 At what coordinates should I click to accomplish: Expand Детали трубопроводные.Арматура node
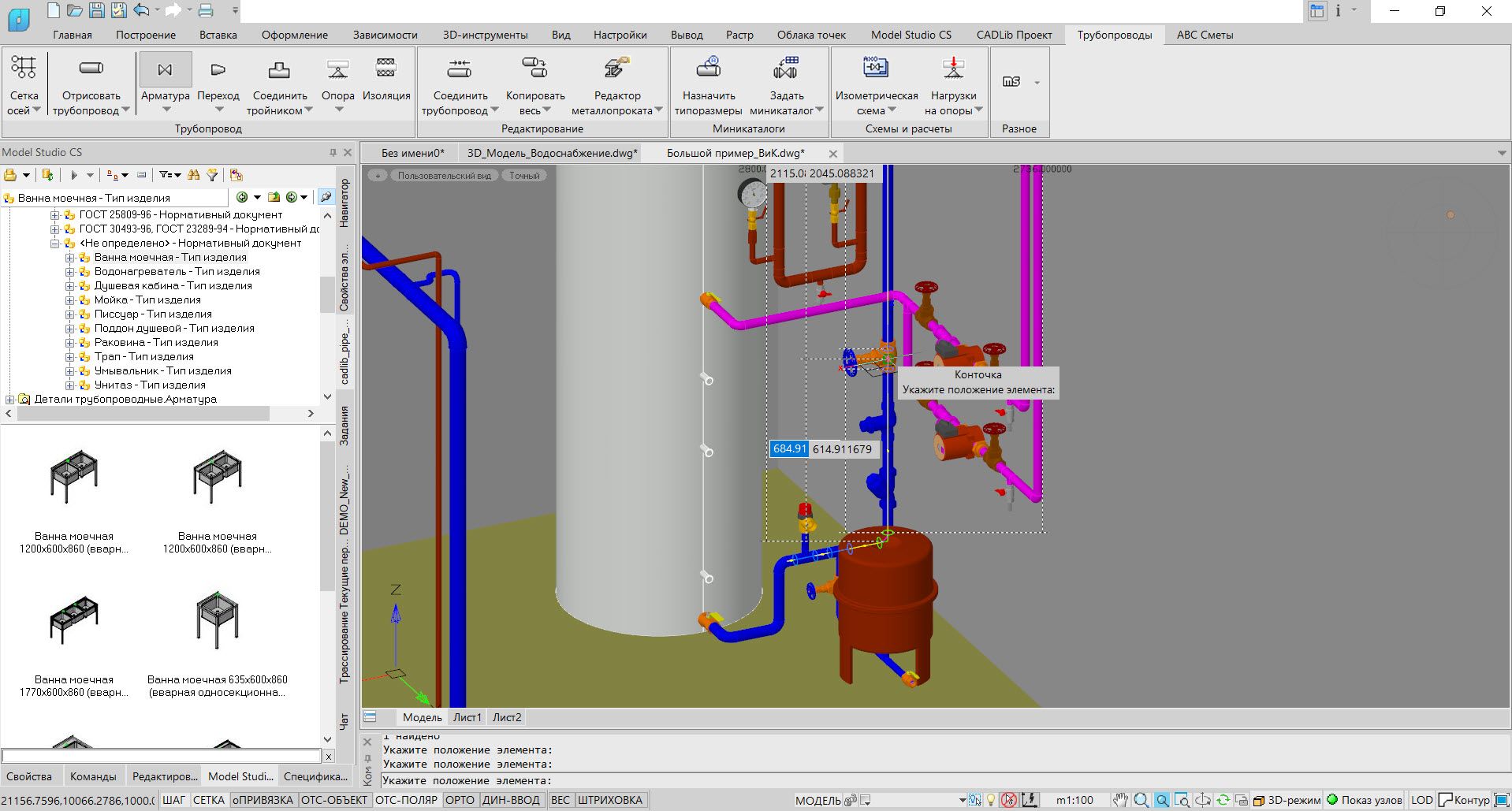tap(9, 400)
